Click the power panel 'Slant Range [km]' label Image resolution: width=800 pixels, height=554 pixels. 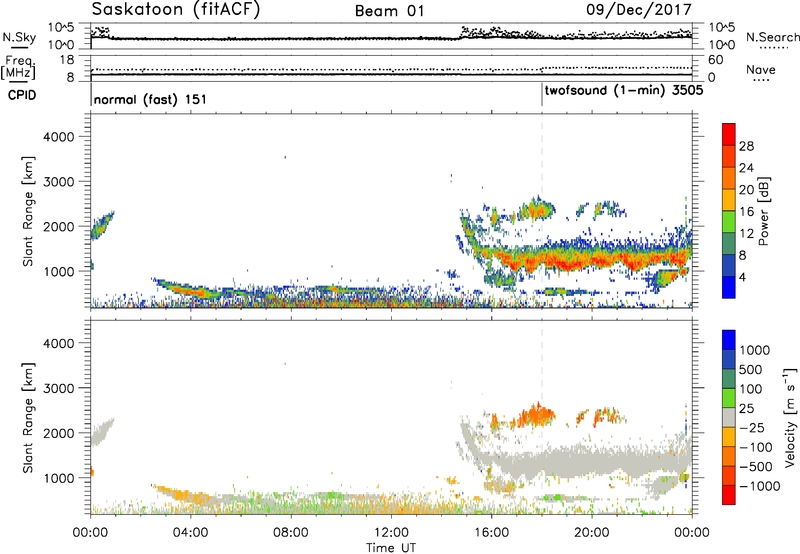pyautogui.click(x=28, y=211)
